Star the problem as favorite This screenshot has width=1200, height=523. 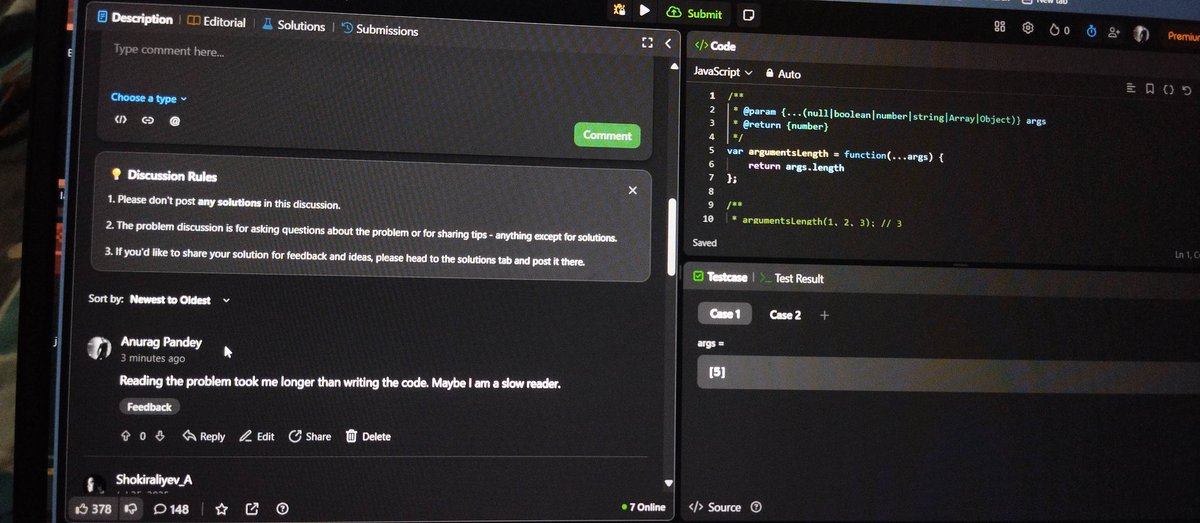[x=221, y=509]
